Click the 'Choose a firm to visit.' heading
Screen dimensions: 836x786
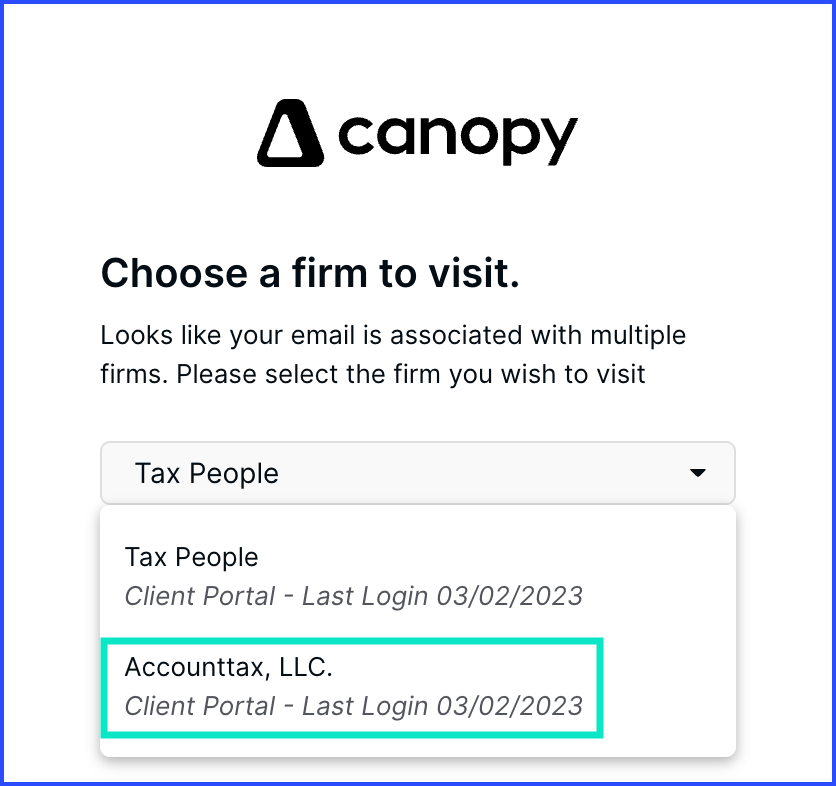pos(310,273)
